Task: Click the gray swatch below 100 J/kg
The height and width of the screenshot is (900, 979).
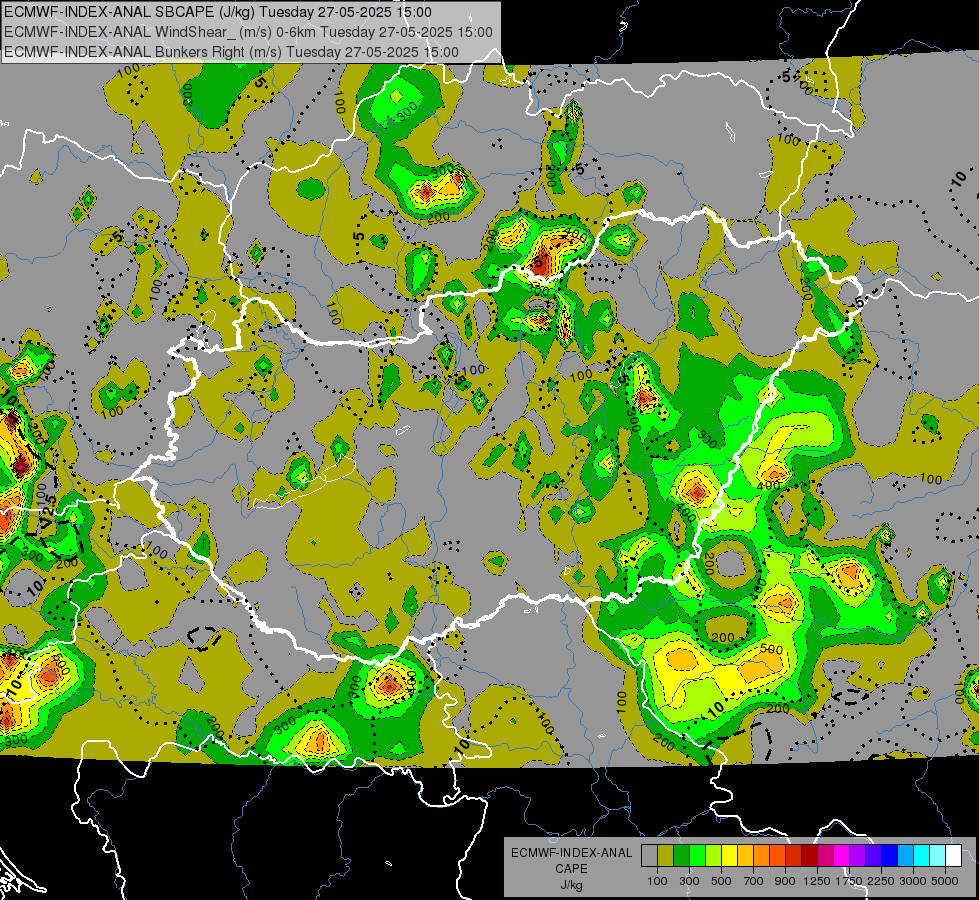Action: tap(649, 856)
